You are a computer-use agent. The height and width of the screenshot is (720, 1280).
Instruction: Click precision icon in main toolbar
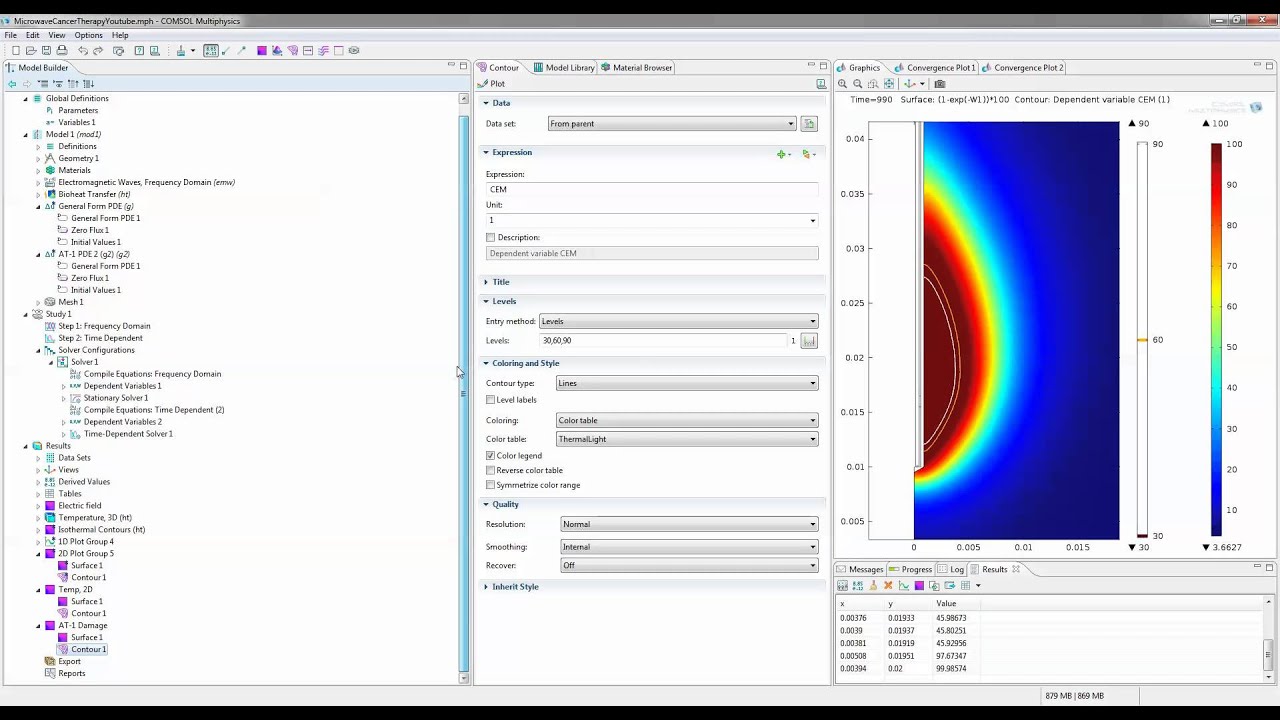[x=211, y=50]
